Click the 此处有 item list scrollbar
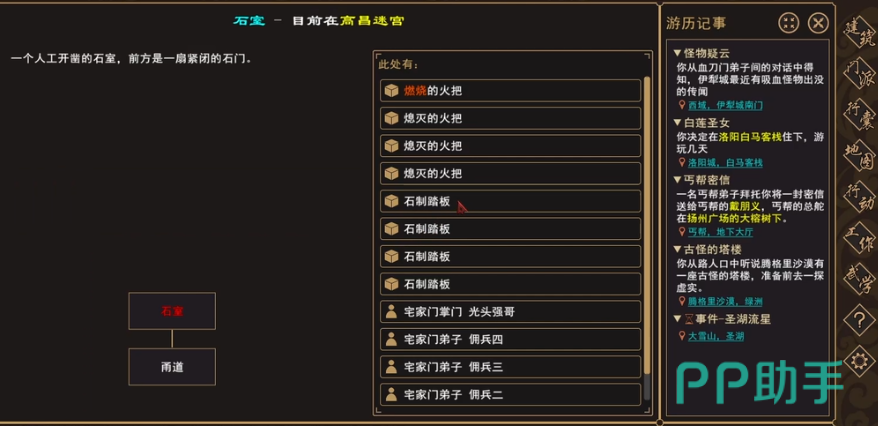The image size is (878, 426). click(x=647, y=240)
